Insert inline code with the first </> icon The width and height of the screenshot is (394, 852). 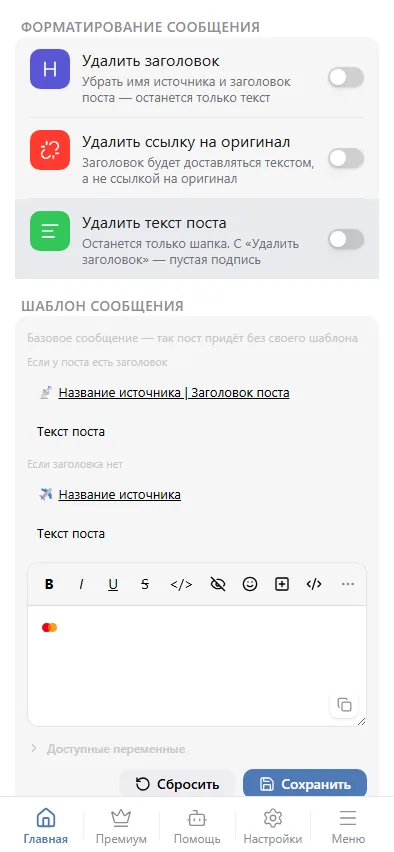point(182,585)
